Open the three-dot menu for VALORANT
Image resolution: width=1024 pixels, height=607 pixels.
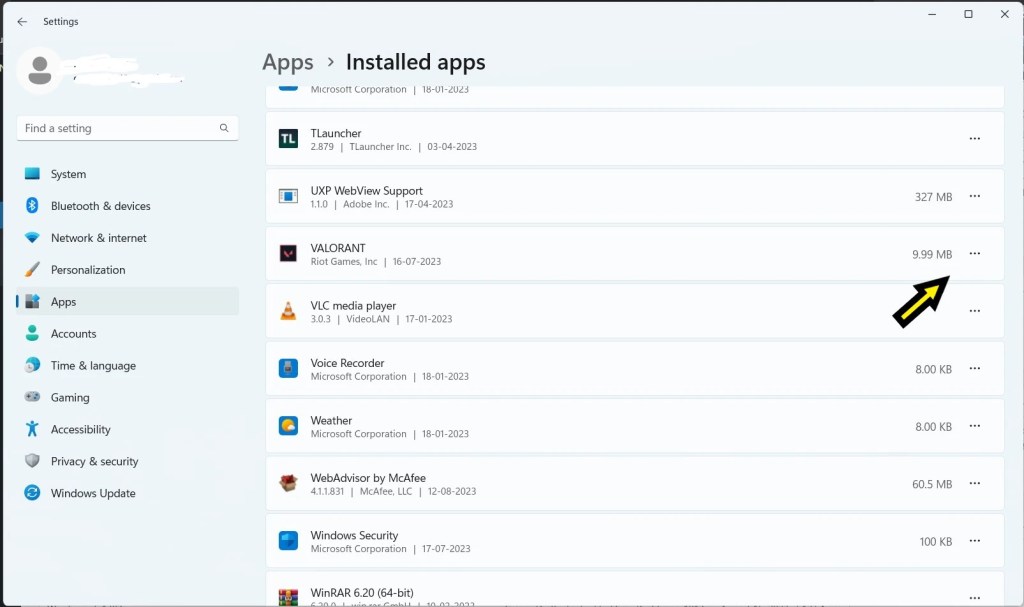[975, 254]
